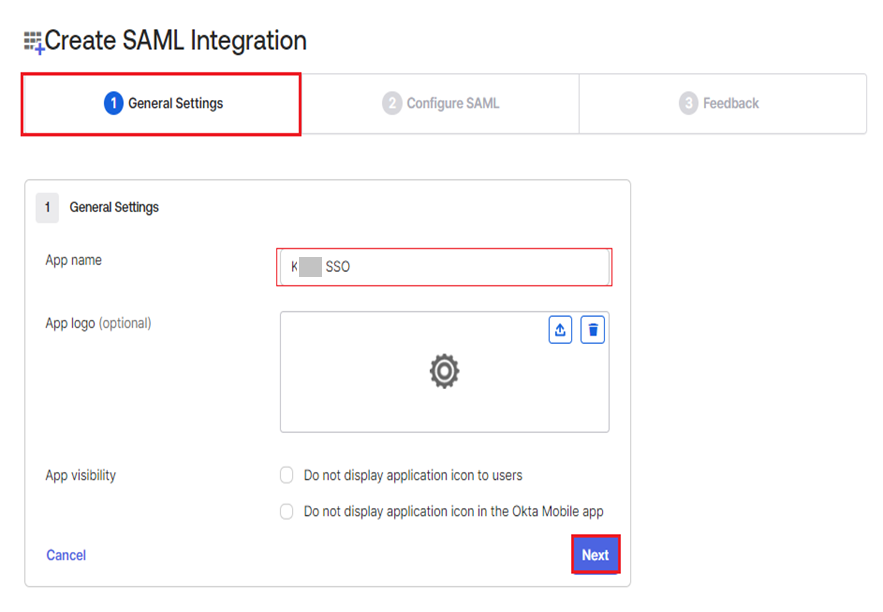Click the Next button

(595, 554)
